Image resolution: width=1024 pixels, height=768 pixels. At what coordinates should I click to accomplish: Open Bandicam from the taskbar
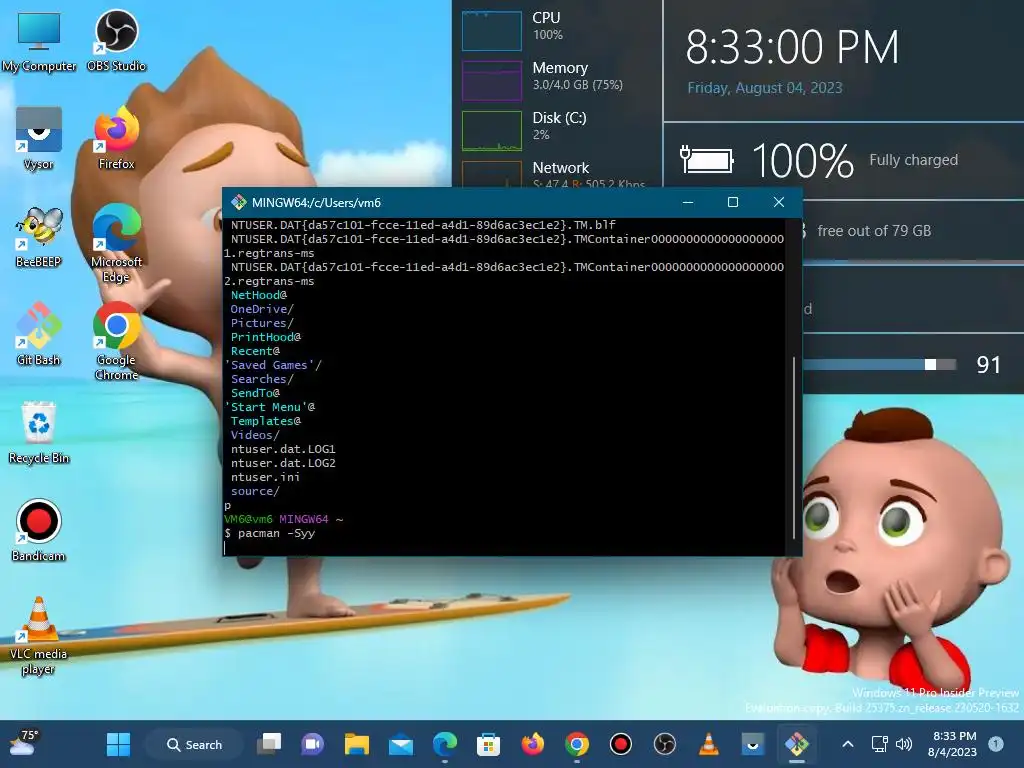pos(620,744)
